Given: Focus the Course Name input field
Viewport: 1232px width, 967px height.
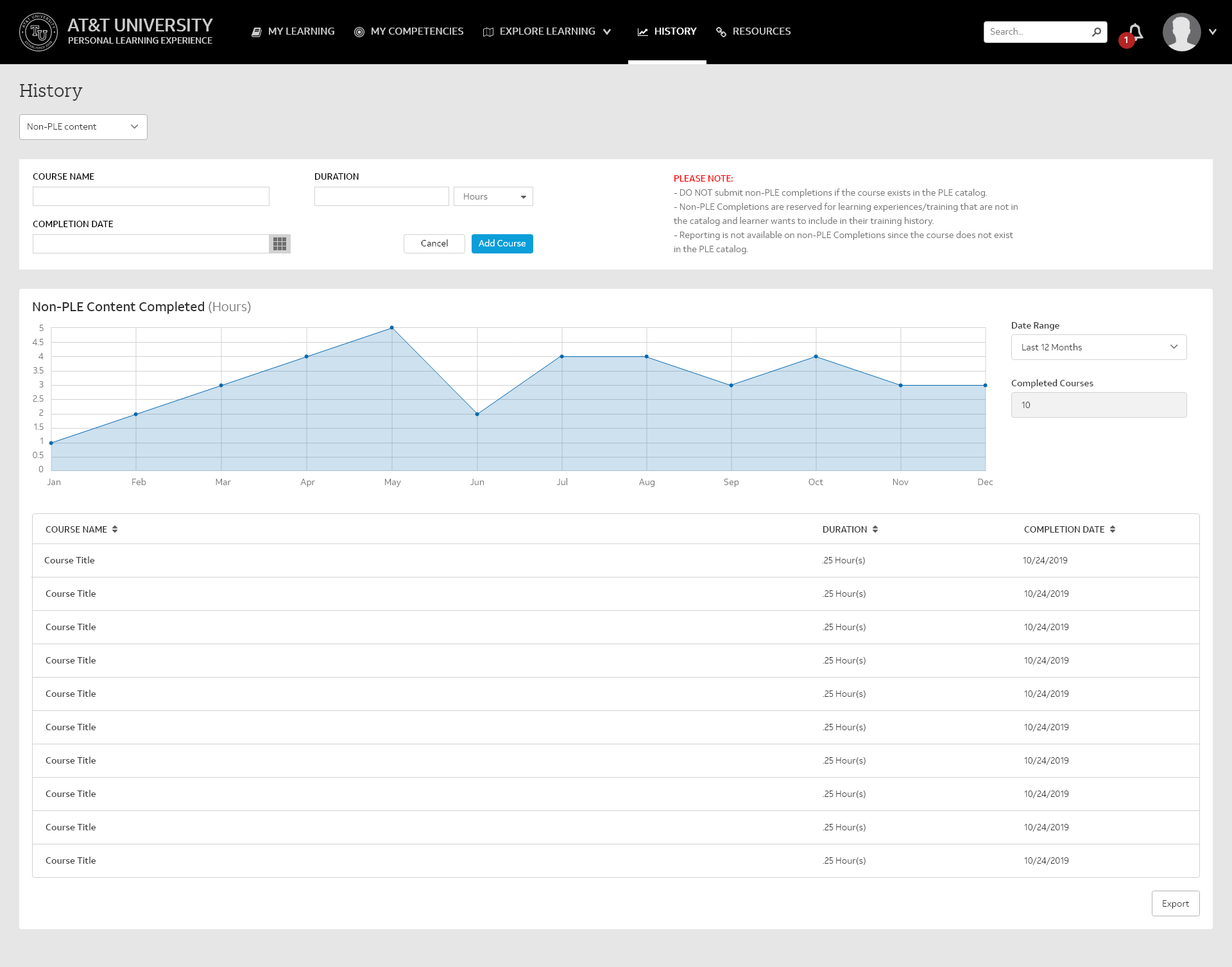Looking at the screenshot, I should click(x=151, y=196).
